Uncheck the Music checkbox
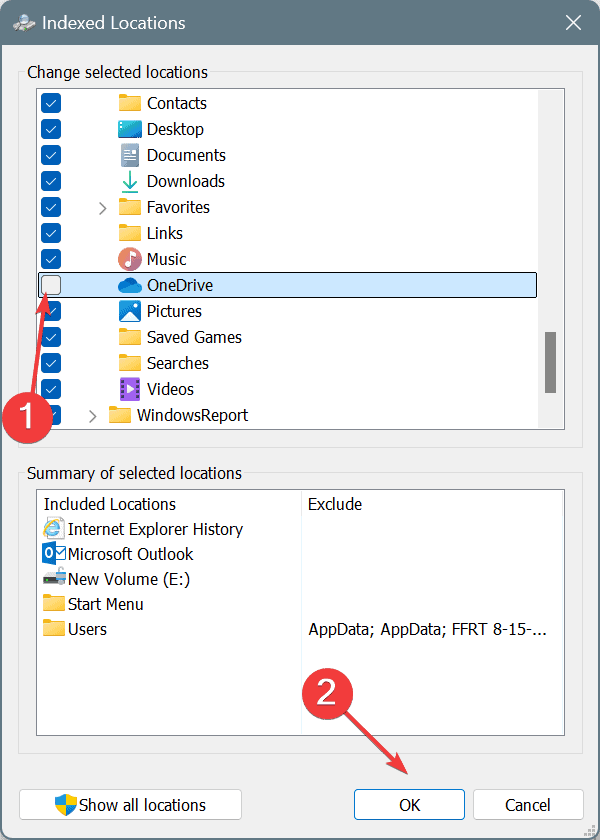 [51, 259]
